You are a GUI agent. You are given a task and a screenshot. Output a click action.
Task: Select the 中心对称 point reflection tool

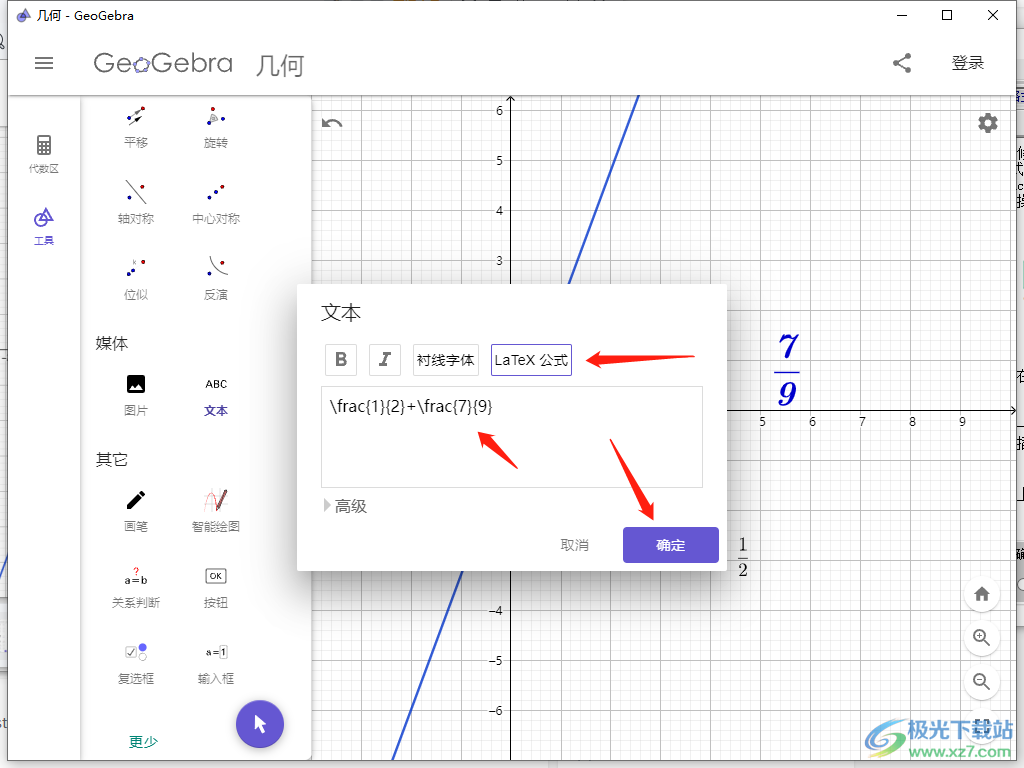pyautogui.click(x=216, y=202)
